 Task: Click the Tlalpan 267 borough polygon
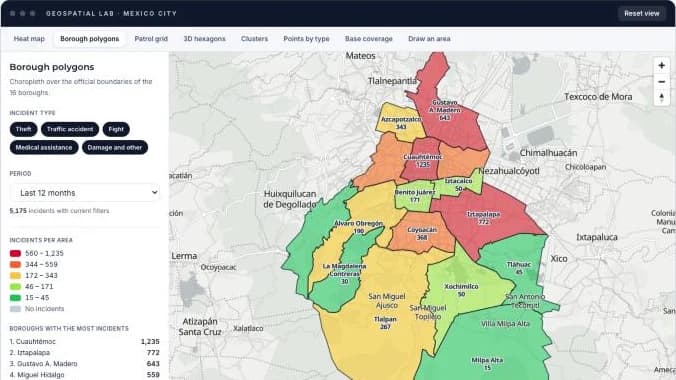point(385,323)
